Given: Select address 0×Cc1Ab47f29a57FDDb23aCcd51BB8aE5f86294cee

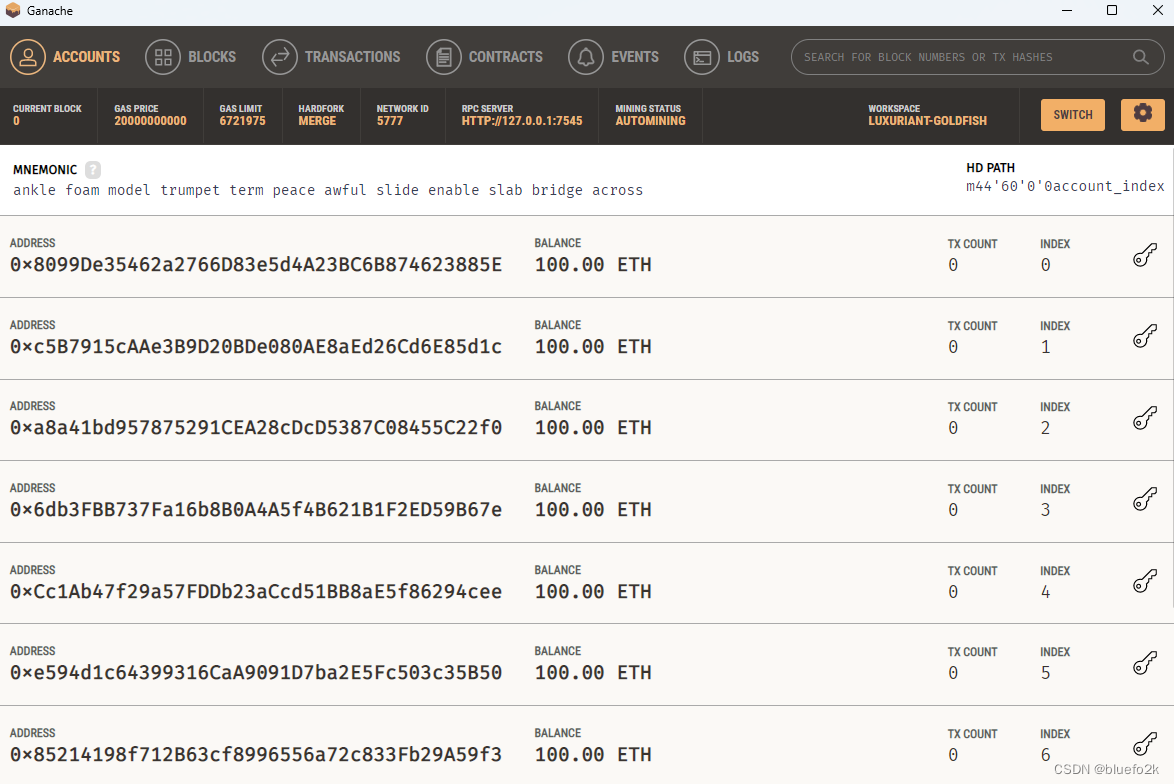Looking at the screenshot, I should pos(255,592).
